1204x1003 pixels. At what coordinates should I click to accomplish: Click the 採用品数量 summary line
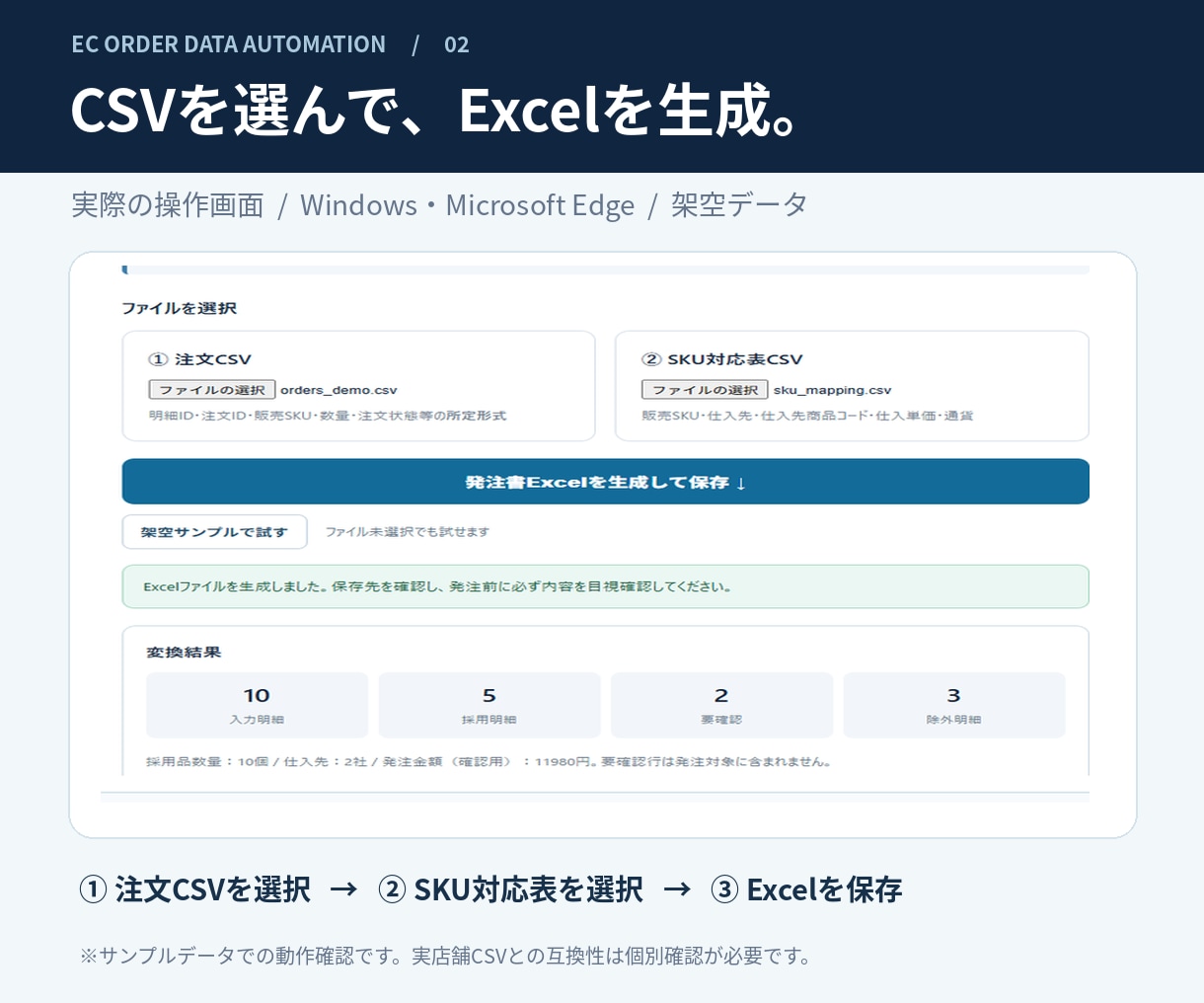pos(489,762)
